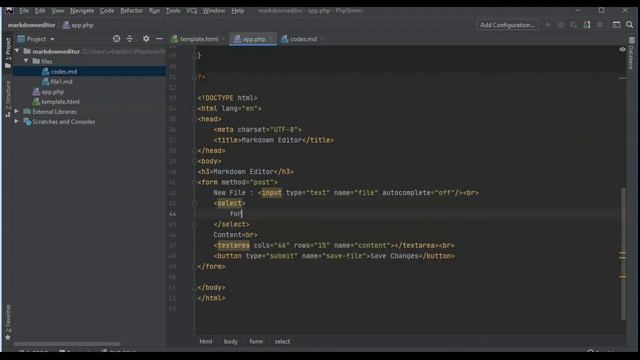Open the Tools menu
The height and width of the screenshot is (360, 640).
173,11
